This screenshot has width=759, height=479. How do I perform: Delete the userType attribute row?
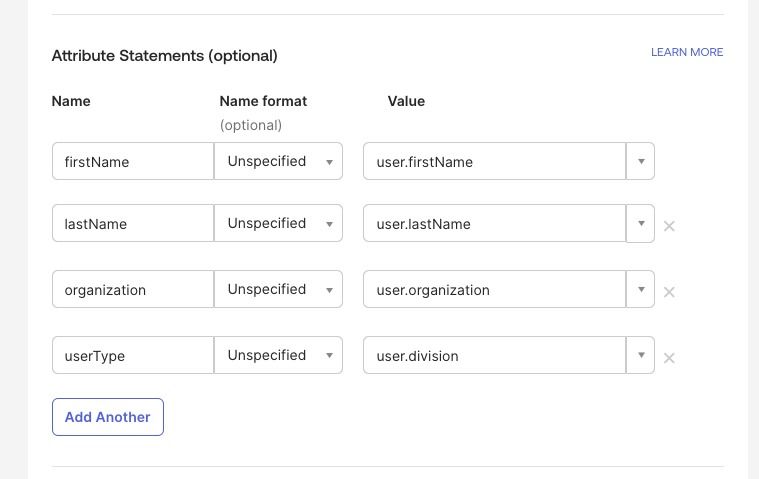[x=669, y=358]
